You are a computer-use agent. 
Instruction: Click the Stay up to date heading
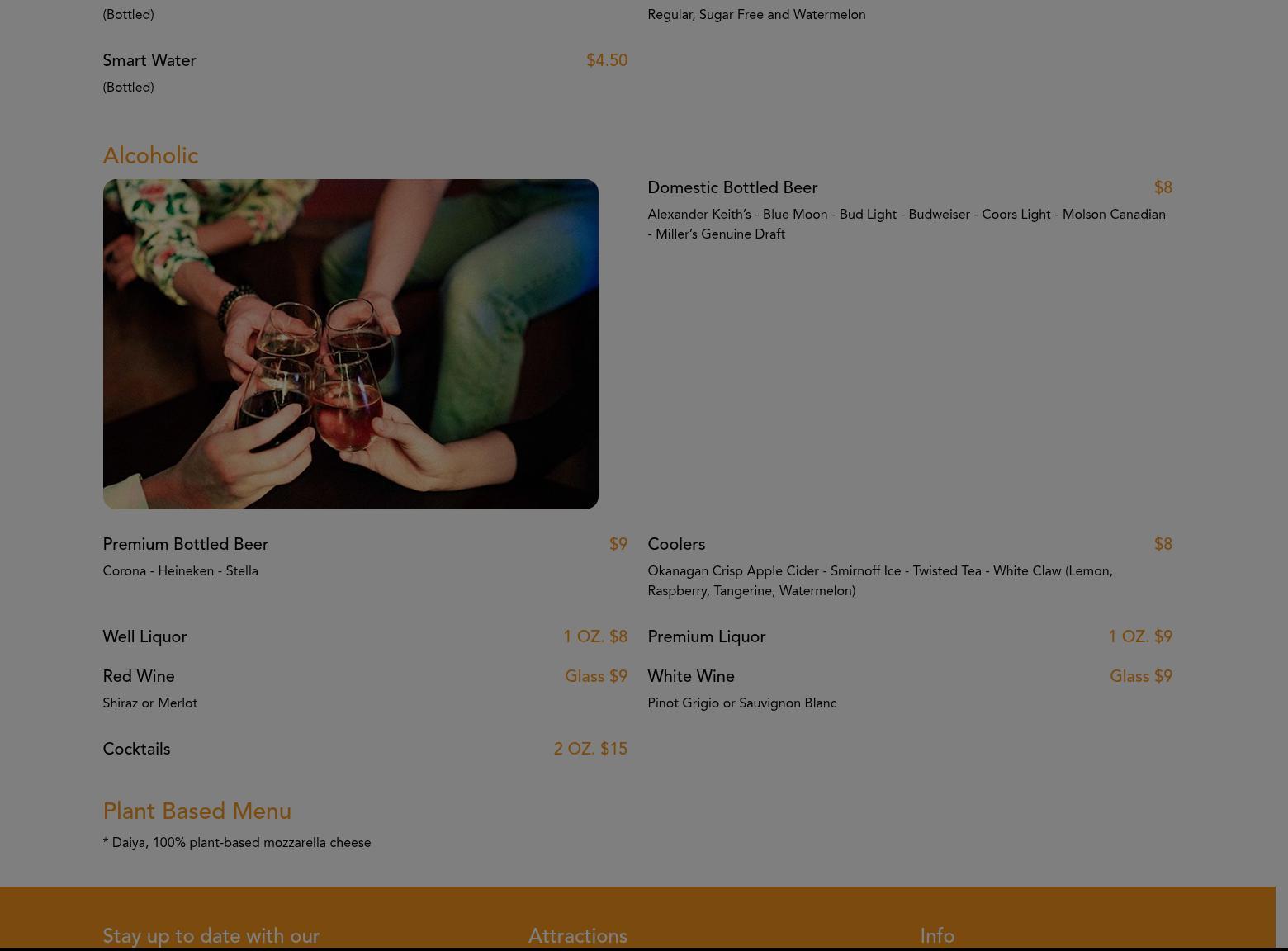tap(211, 936)
